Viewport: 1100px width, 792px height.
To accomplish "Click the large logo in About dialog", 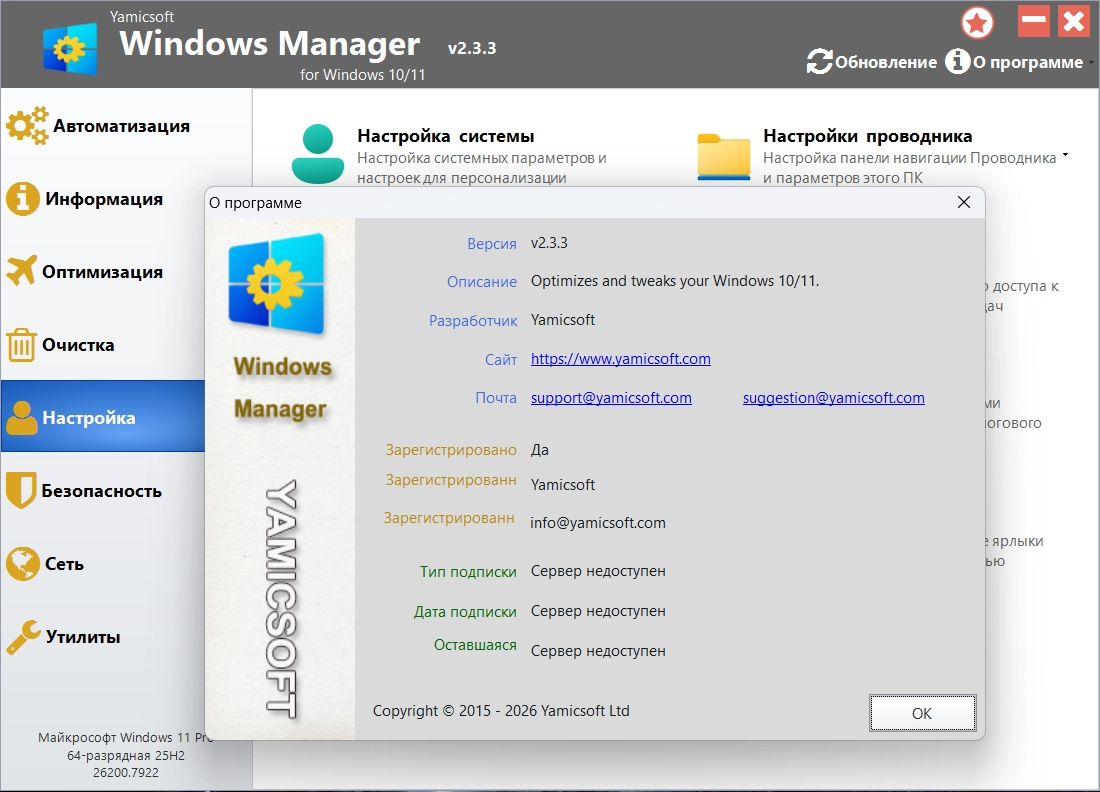I will point(277,284).
